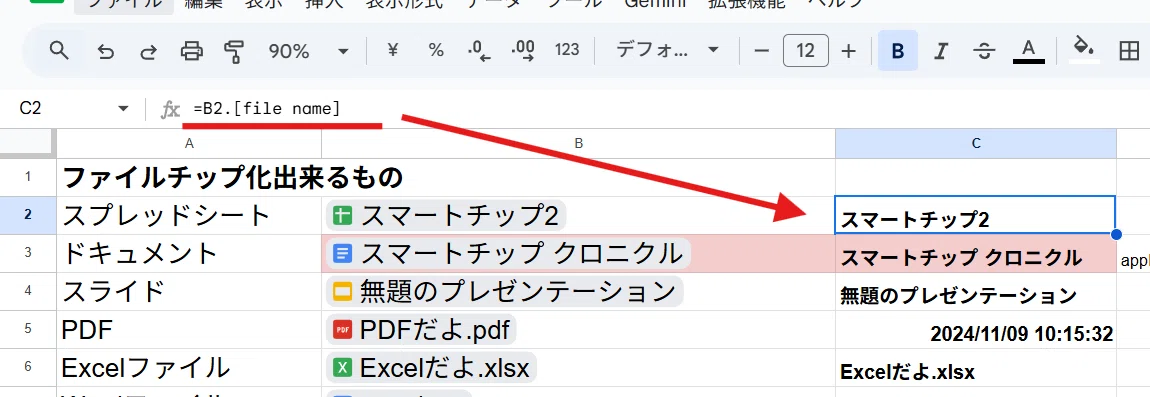
Task: Open the スマートチップ クロニクル Docs chip
Action: (508, 254)
